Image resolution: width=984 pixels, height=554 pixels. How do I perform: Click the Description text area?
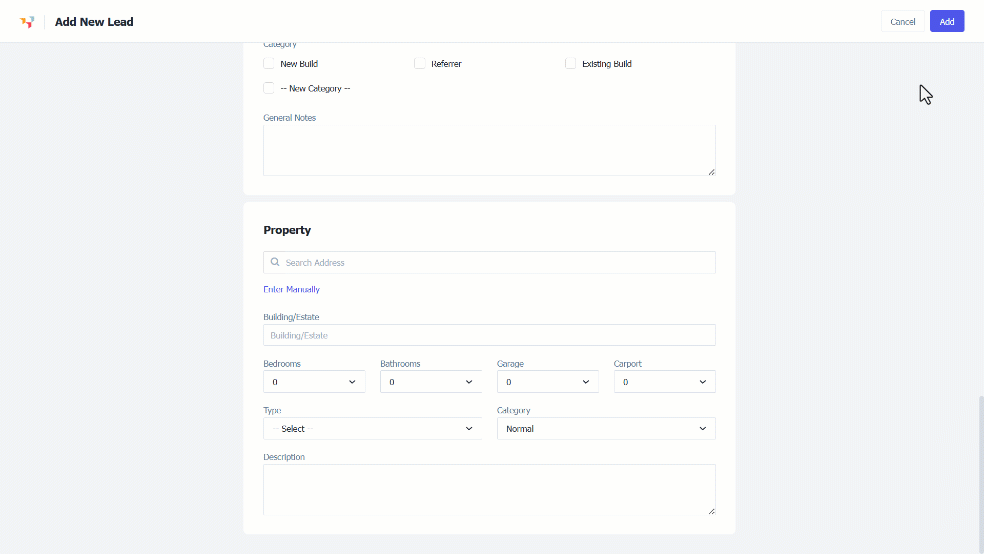point(489,489)
